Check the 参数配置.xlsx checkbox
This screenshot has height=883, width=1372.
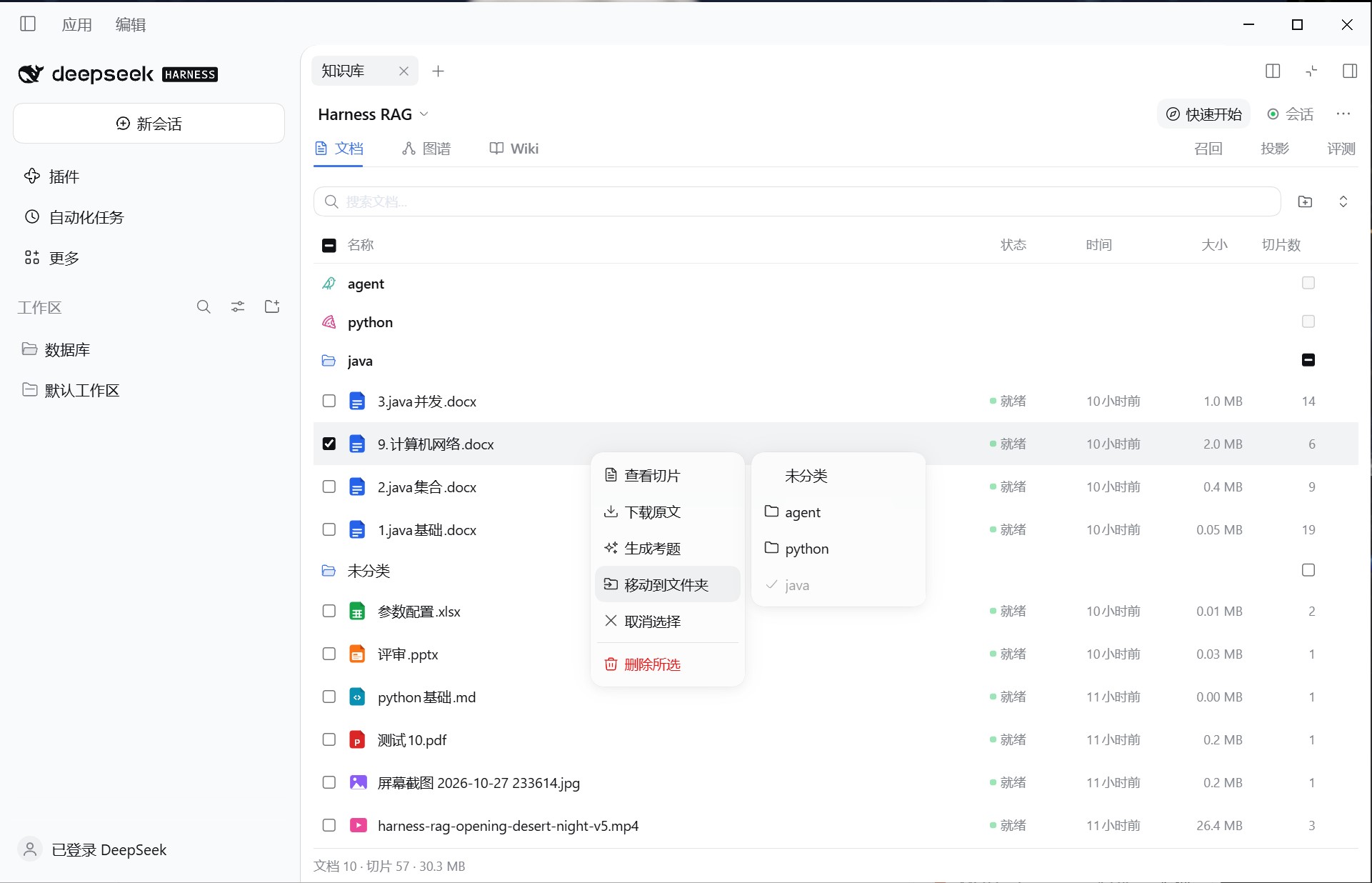329,611
